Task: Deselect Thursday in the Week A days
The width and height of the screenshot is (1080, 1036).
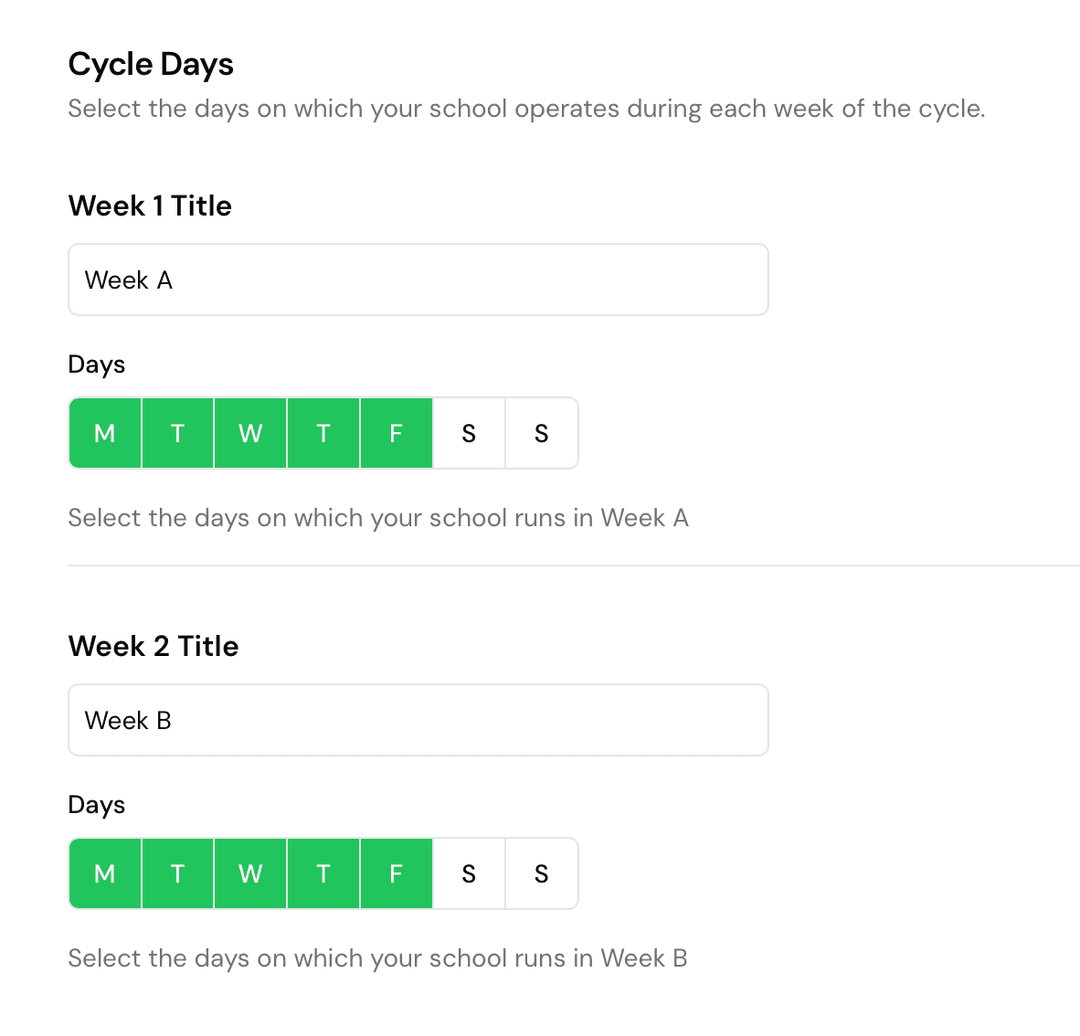Action: (x=323, y=433)
